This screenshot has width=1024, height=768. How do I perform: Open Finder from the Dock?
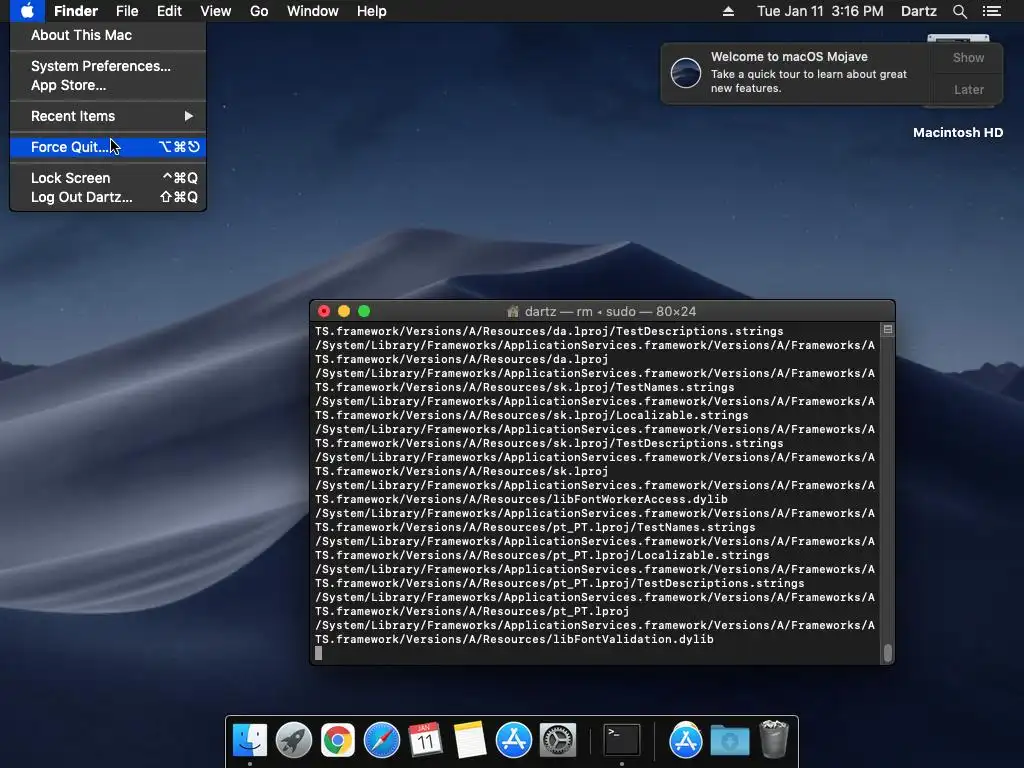[250, 741]
